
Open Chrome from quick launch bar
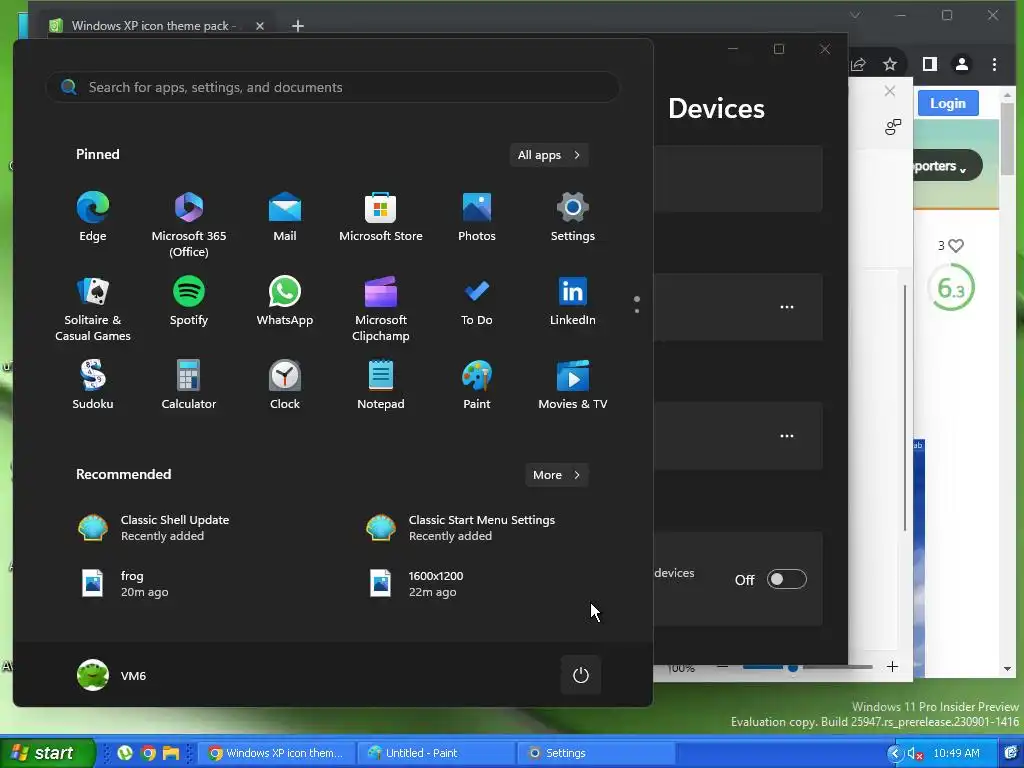[x=148, y=753]
